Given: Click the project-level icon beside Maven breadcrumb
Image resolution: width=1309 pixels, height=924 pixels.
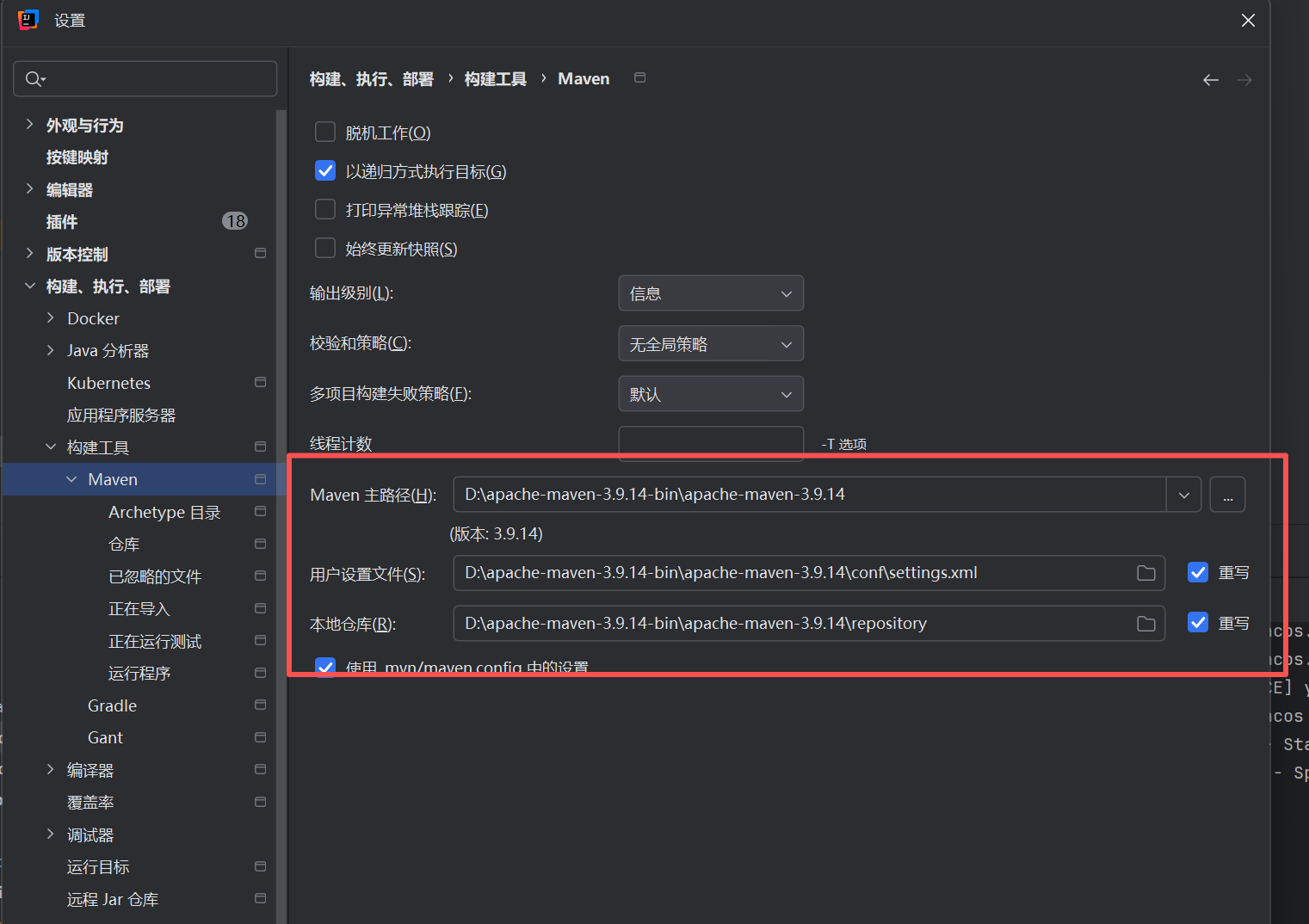Looking at the screenshot, I should pyautogui.click(x=639, y=77).
